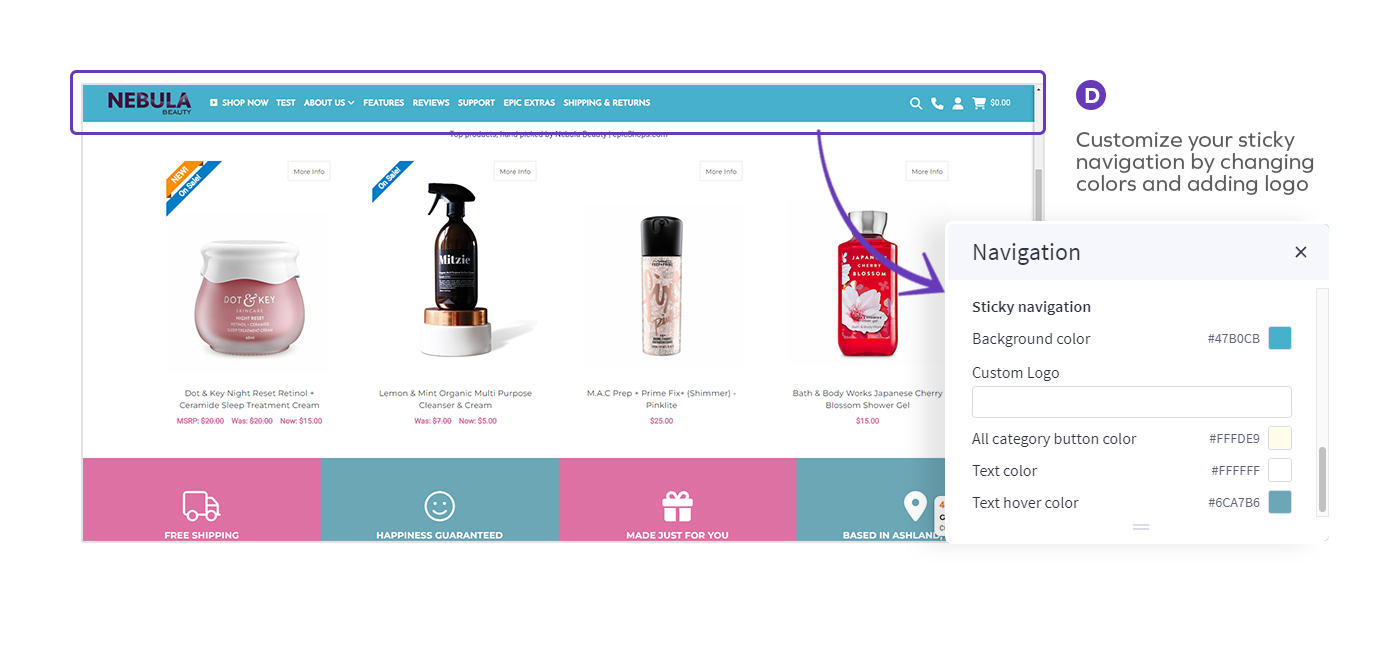Click the Navigation panel scrollbar
The height and width of the screenshot is (650, 1400).
(x=1323, y=480)
